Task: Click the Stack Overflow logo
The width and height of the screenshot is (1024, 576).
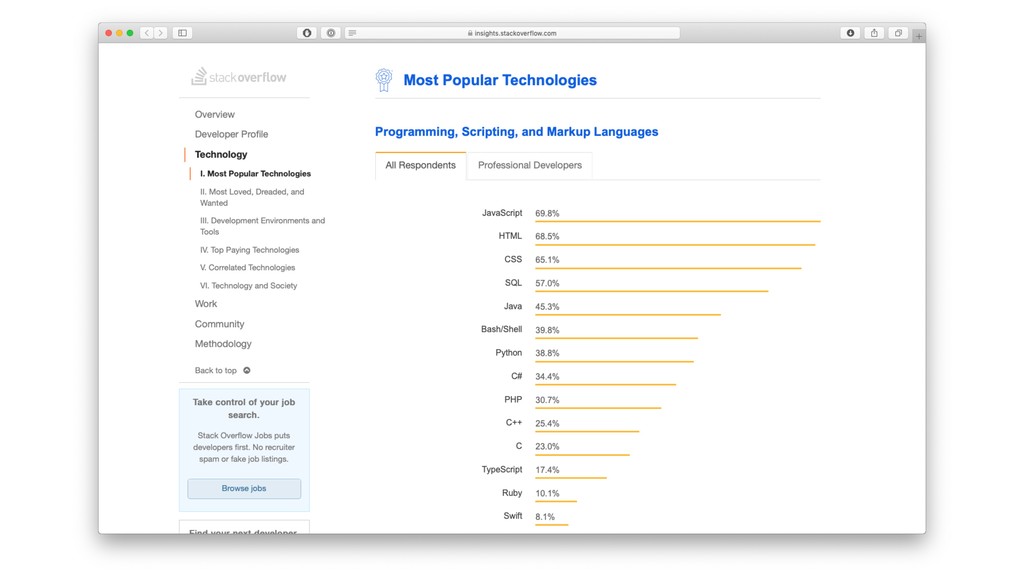Action: click(x=239, y=77)
